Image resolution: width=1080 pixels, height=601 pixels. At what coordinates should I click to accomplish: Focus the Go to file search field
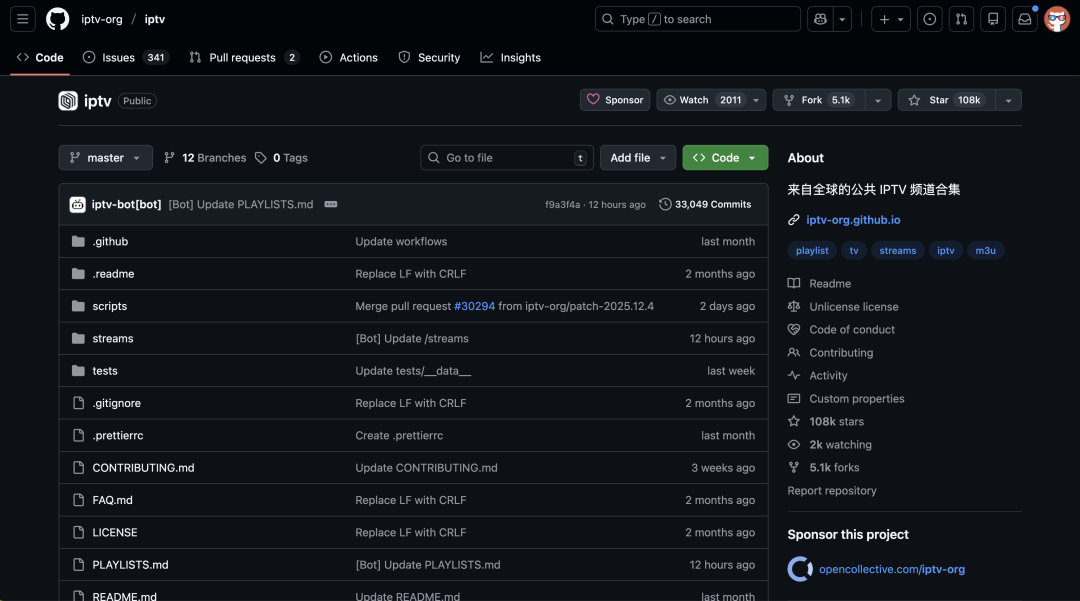click(x=507, y=158)
